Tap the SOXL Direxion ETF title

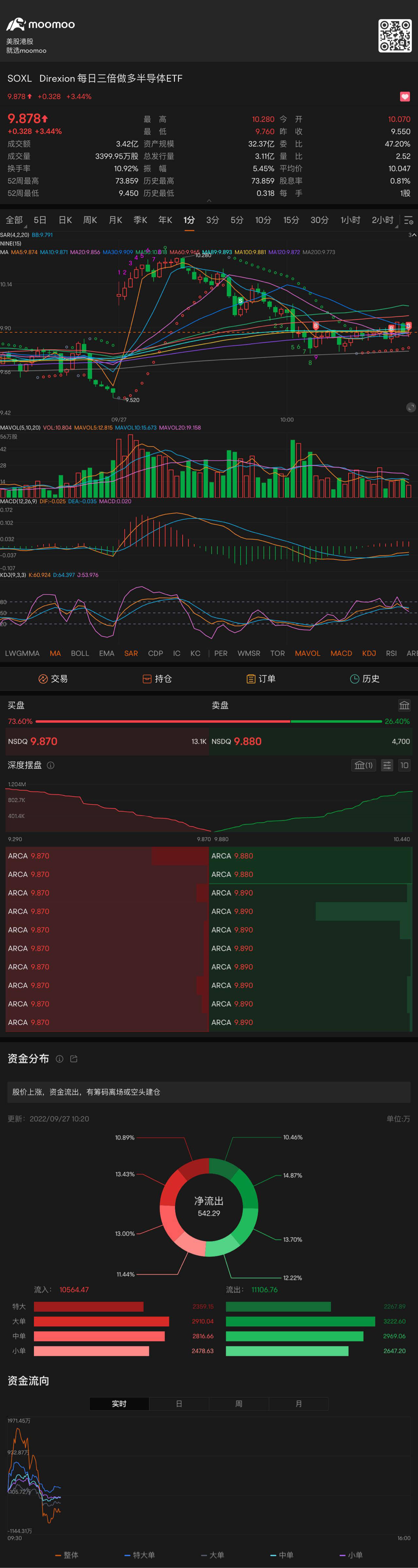(95, 79)
